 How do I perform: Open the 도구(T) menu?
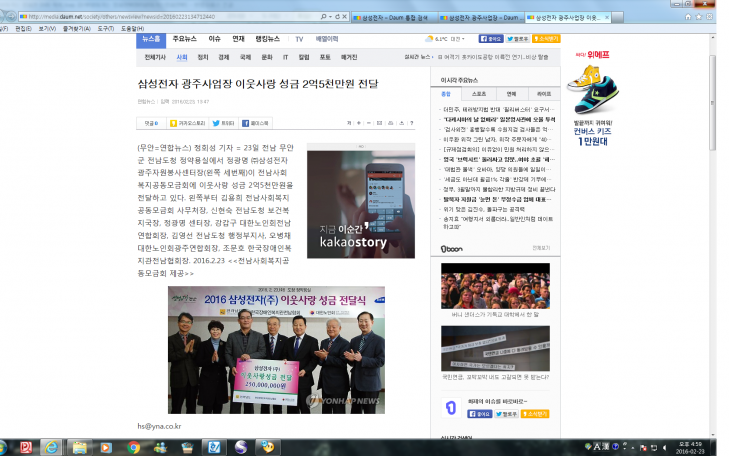click(x=106, y=29)
